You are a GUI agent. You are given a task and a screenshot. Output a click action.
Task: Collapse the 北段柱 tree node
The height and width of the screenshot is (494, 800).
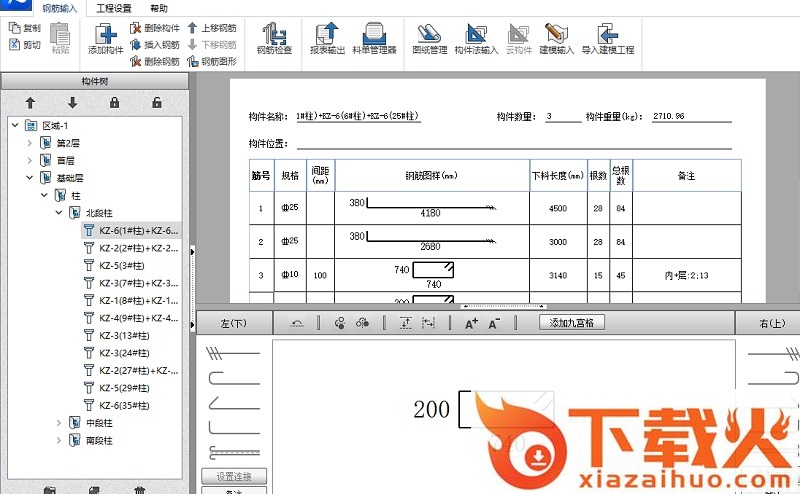pyautogui.click(x=58, y=212)
